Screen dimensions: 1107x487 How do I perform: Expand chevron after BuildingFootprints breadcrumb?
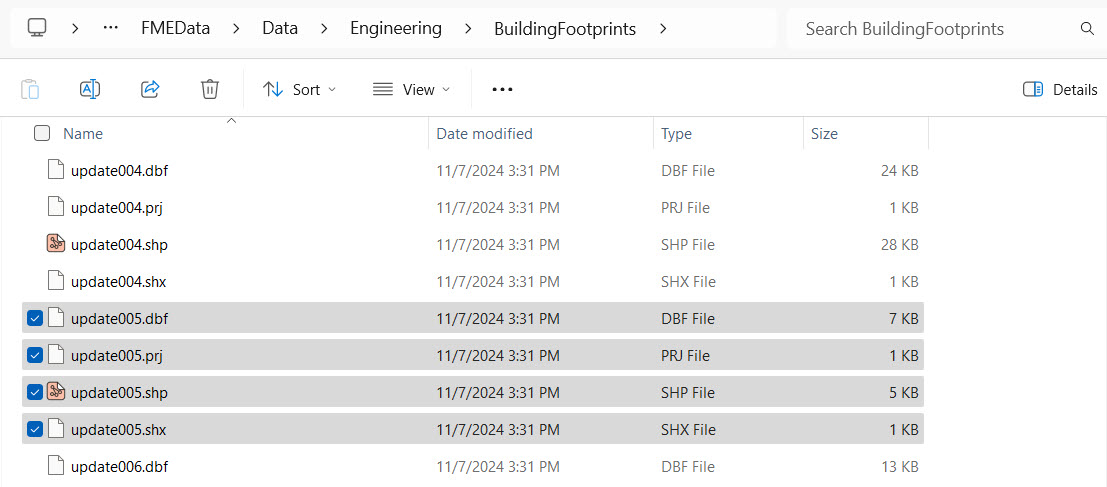click(663, 29)
